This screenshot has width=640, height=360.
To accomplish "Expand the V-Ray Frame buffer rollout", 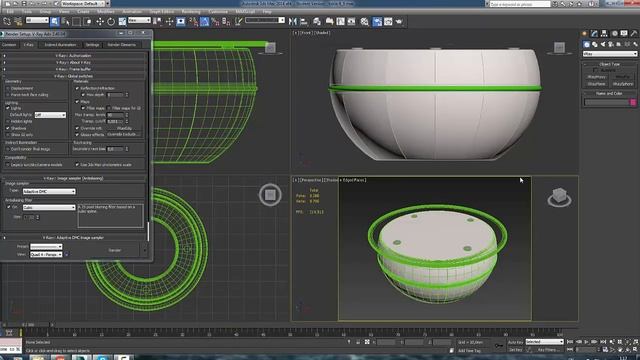I will [x=73, y=69].
